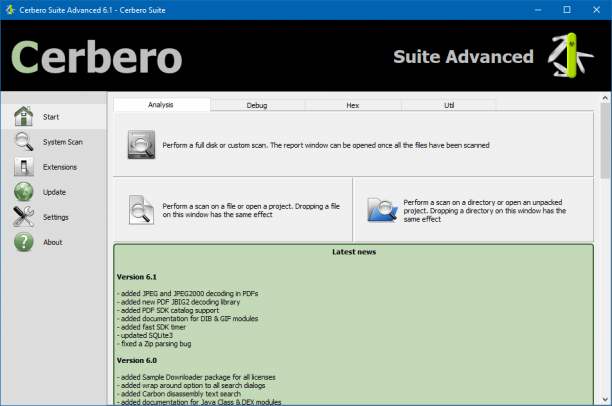
Task: Click the Version 6.0 heading
Action: tap(137, 361)
